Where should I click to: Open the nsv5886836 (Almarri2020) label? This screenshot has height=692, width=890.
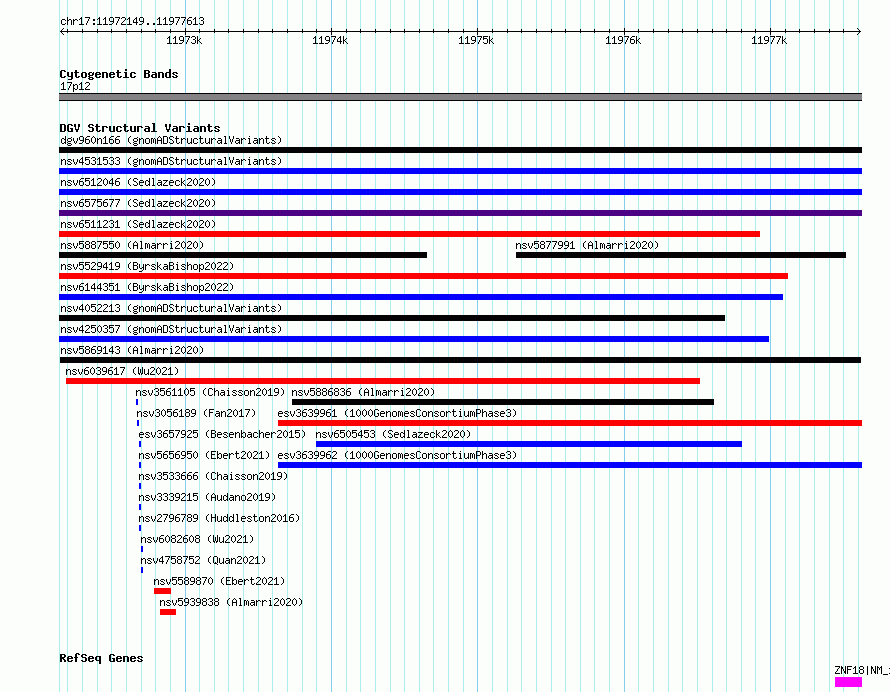363,392
